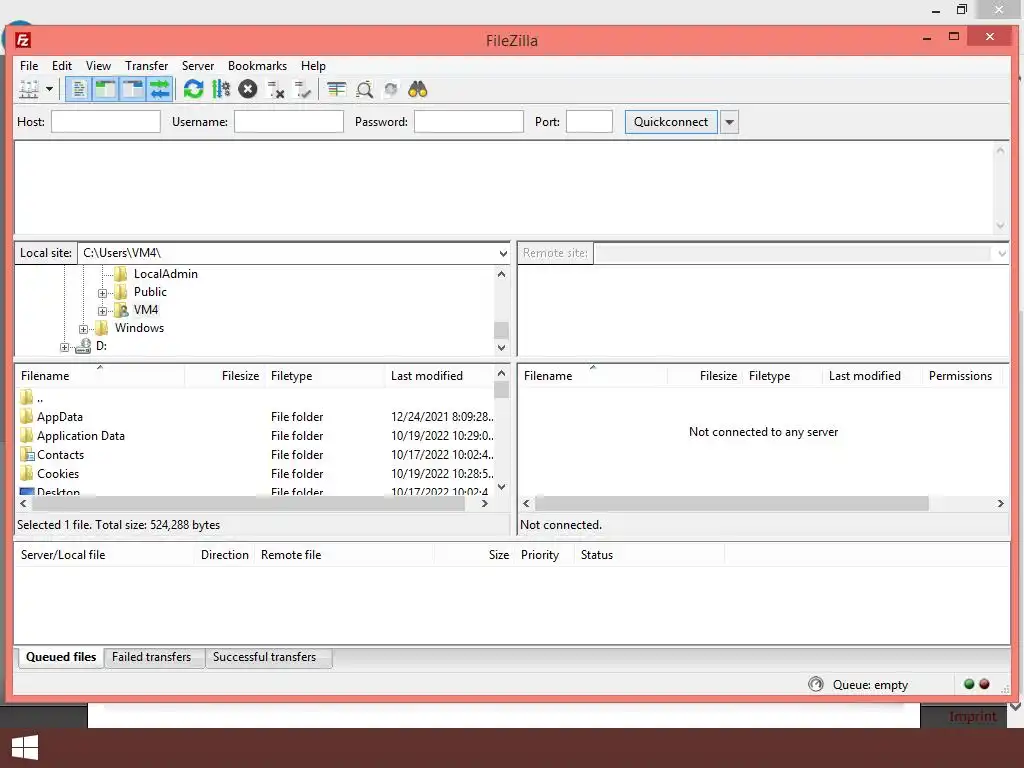Viewport: 1024px width, 768px height.
Task: Sort local list by Last modified
Action: 426,376
